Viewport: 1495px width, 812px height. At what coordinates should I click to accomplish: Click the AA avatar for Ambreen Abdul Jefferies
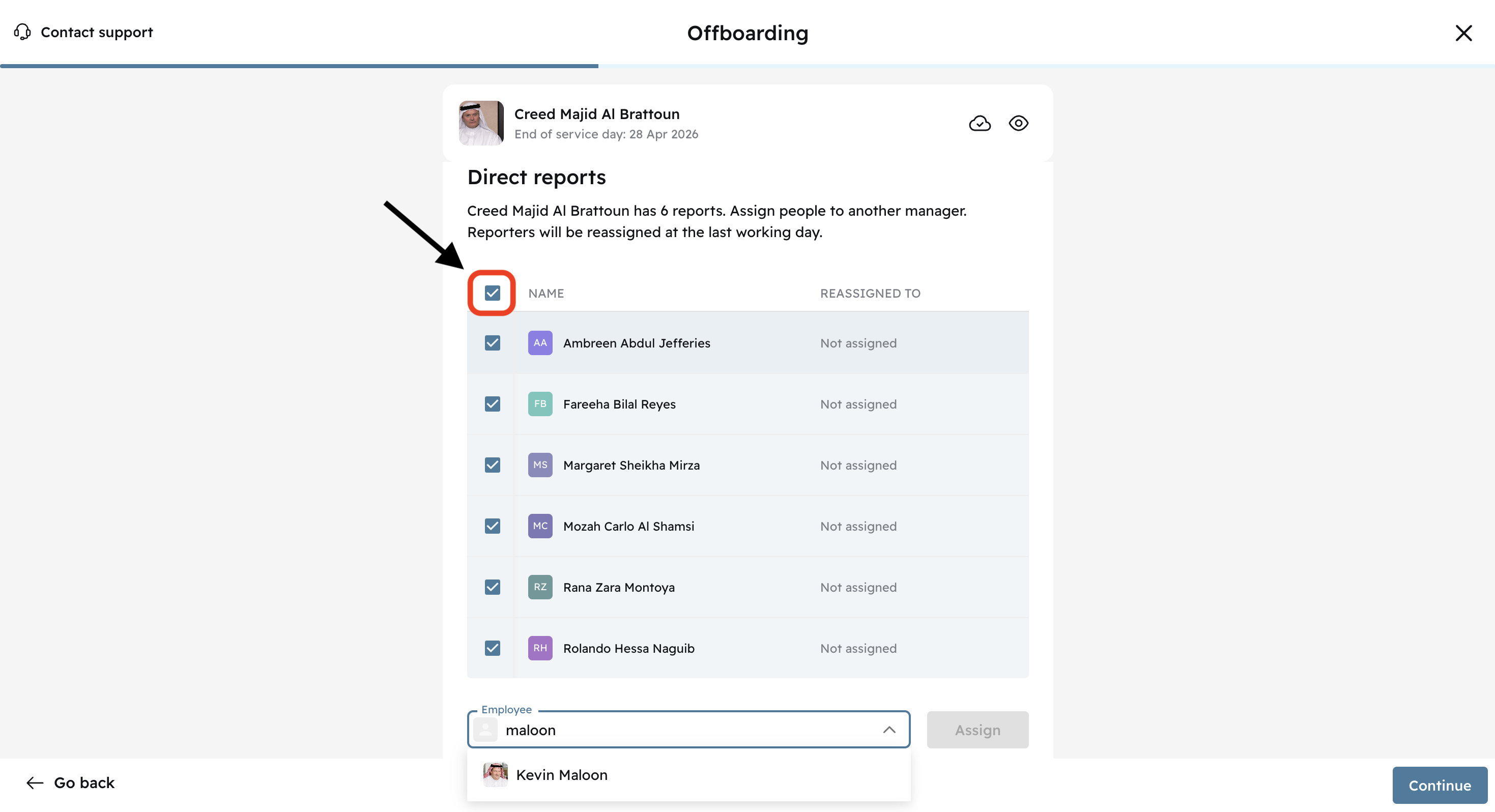point(540,343)
